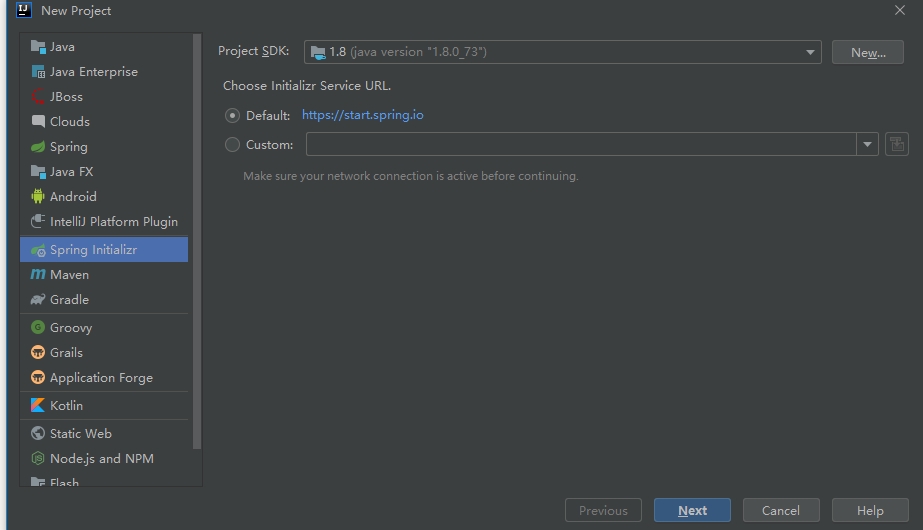Screen dimensions: 923x530
Task: Click the project type list scrollbar
Action: pos(196,240)
